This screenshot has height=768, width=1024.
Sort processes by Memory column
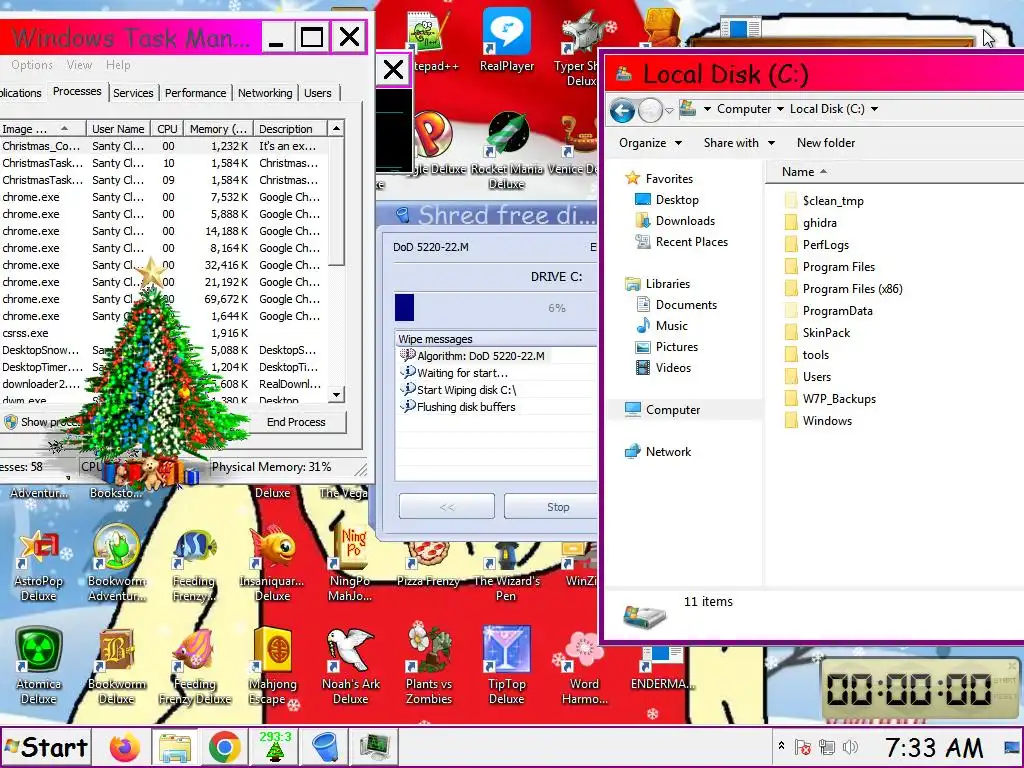click(x=218, y=129)
